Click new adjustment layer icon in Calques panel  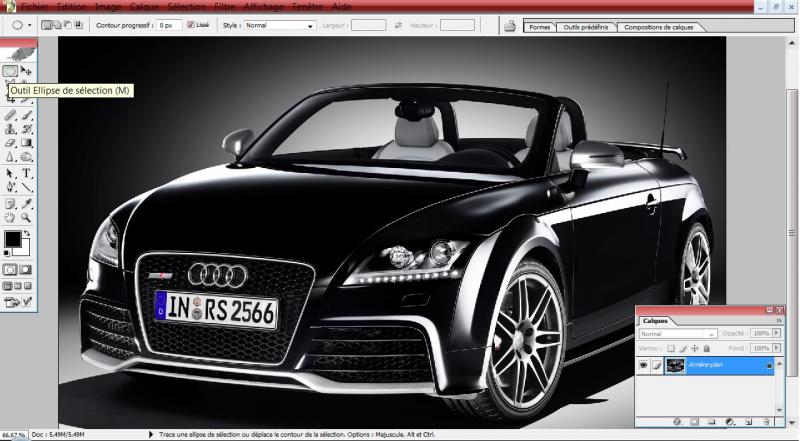tap(730, 422)
